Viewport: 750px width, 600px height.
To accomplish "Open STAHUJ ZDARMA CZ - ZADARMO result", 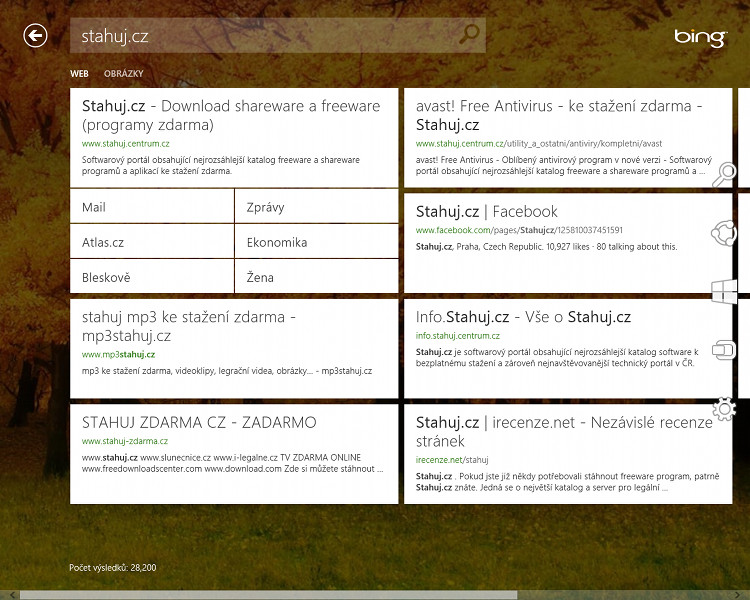I will click(199, 422).
